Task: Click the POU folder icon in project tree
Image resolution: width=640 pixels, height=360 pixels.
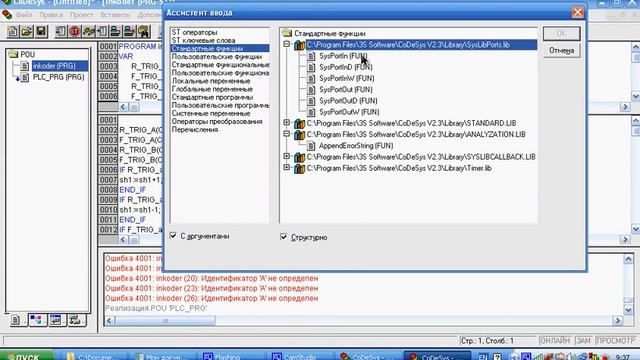Action: point(13,54)
